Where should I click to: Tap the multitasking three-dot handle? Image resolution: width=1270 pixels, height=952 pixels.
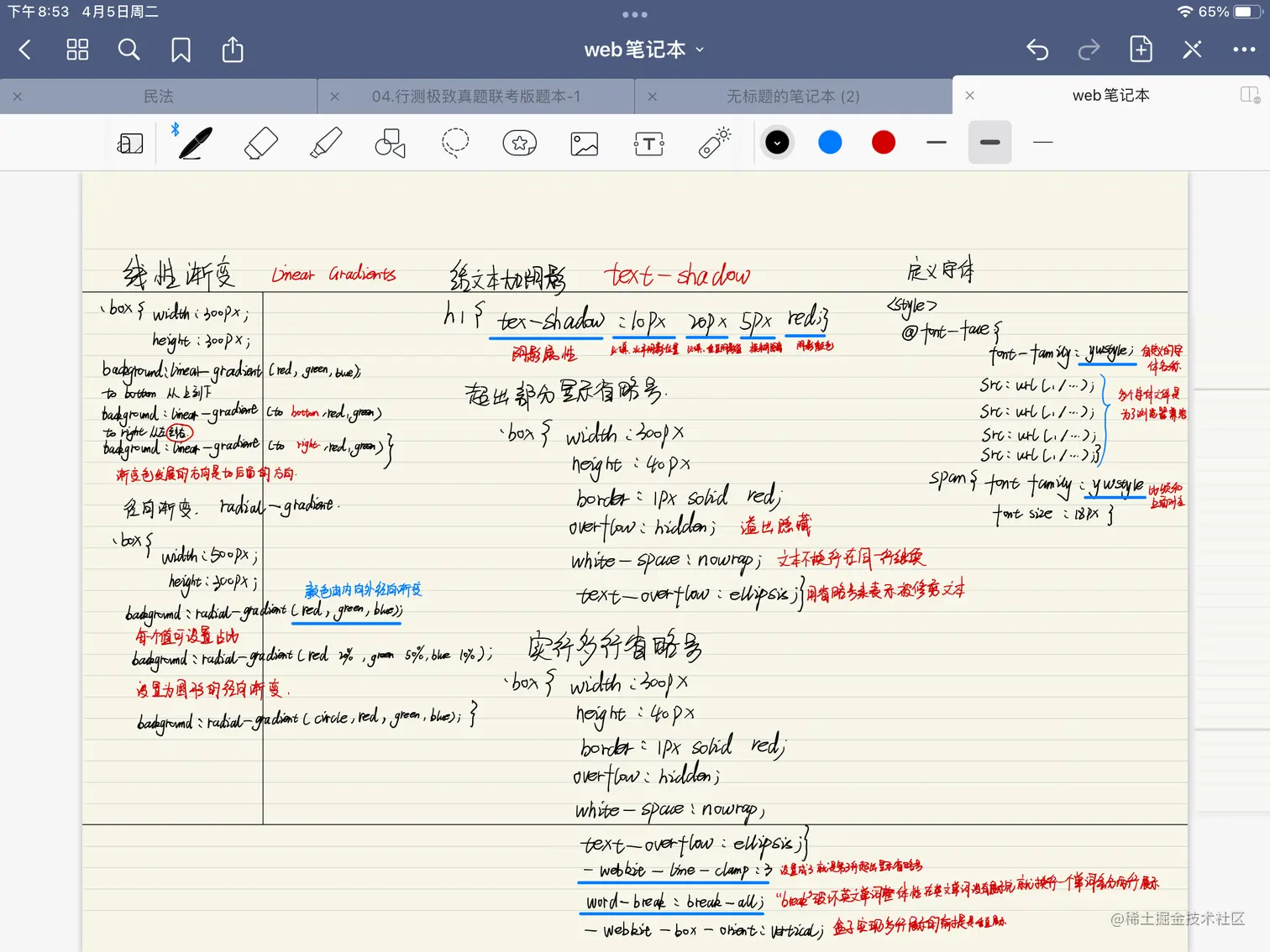tap(635, 14)
